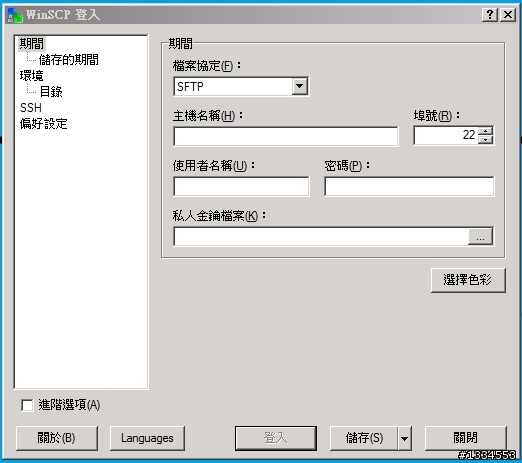Select 偏好設定 tree item
Image resolution: width=522 pixels, height=463 pixels.
(x=43, y=124)
